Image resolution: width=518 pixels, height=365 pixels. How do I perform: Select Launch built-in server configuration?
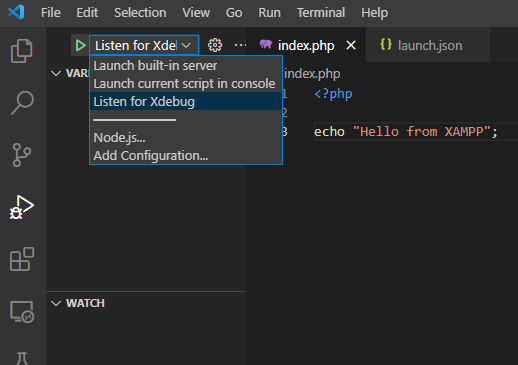[x=186, y=66]
